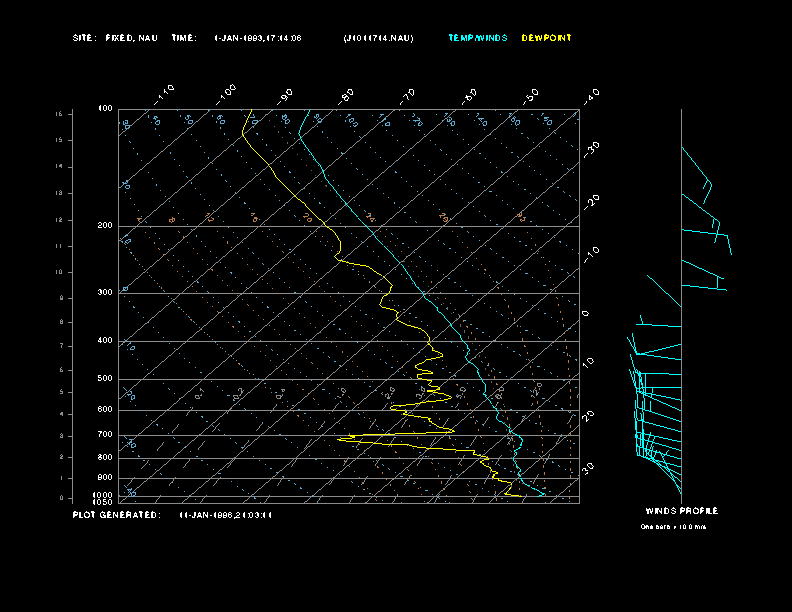Click the 700 pressure axis label

click(x=105, y=435)
